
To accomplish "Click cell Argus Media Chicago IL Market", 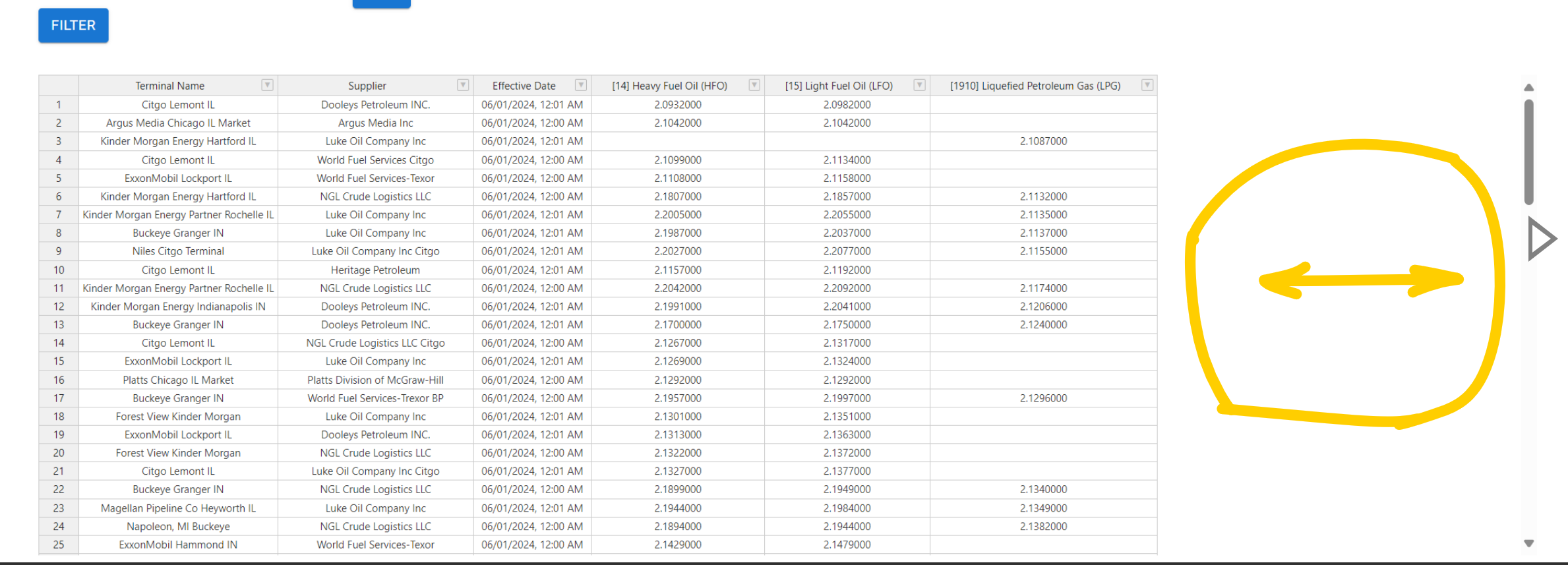I will point(178,123).
